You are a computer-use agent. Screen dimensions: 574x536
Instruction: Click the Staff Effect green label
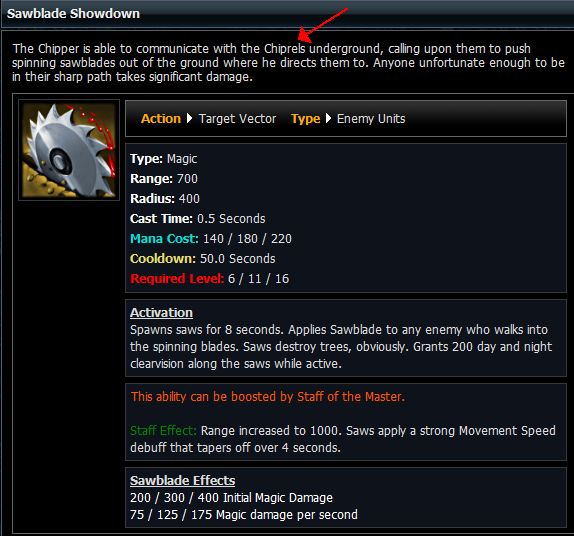(x=163, y=431)
